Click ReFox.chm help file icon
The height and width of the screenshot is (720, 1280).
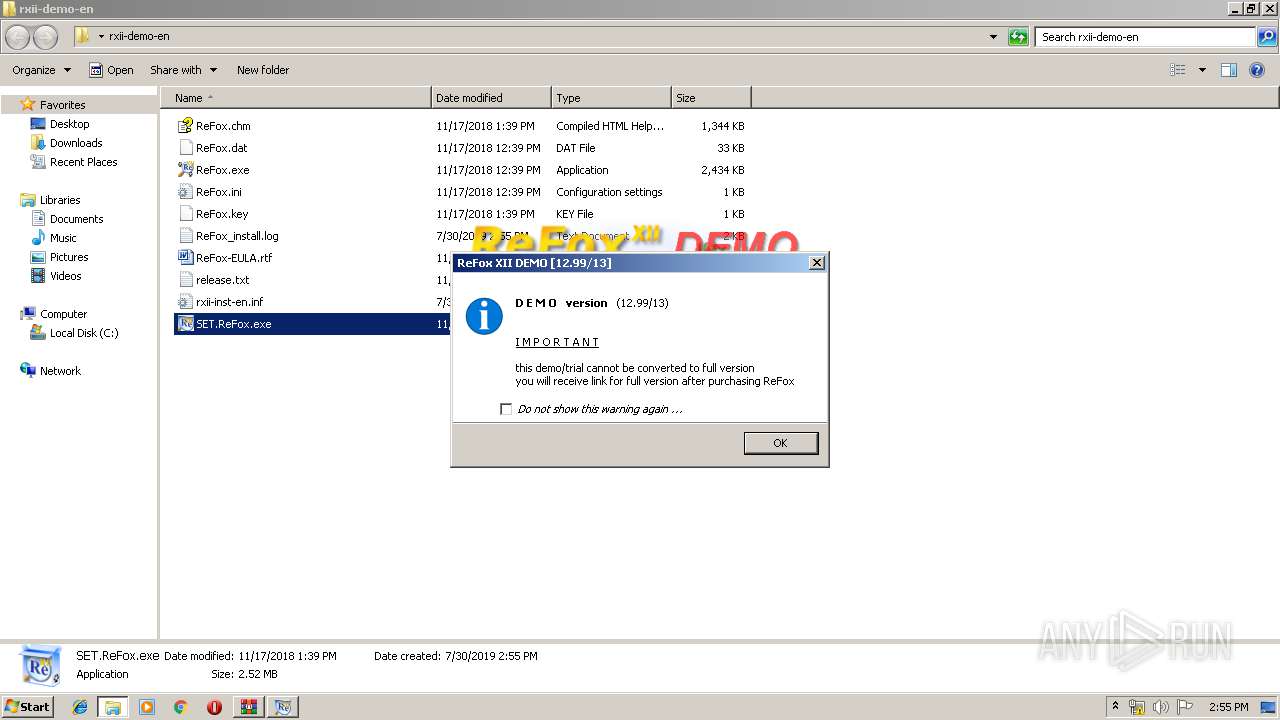click(x=185, y=126)
